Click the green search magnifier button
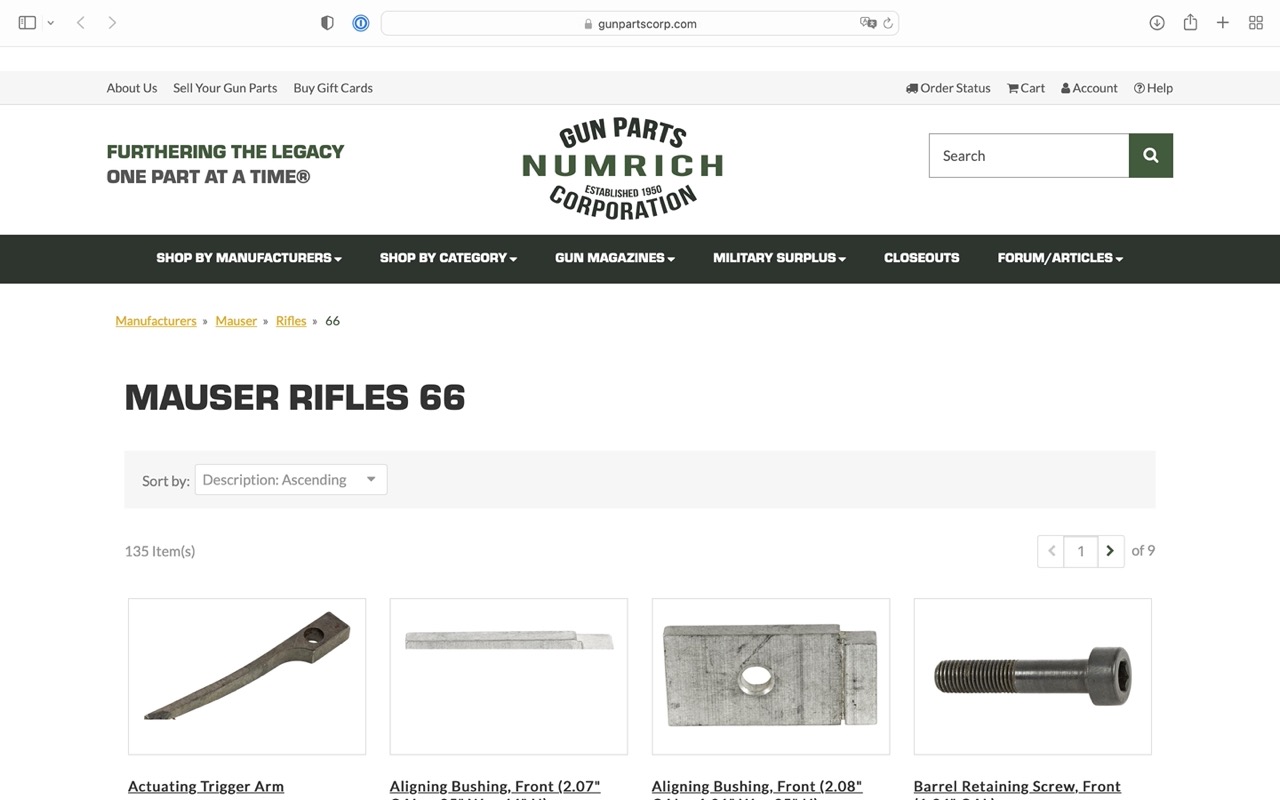Viewport: 1280px width, 800px height. (x=1150, y=155)
